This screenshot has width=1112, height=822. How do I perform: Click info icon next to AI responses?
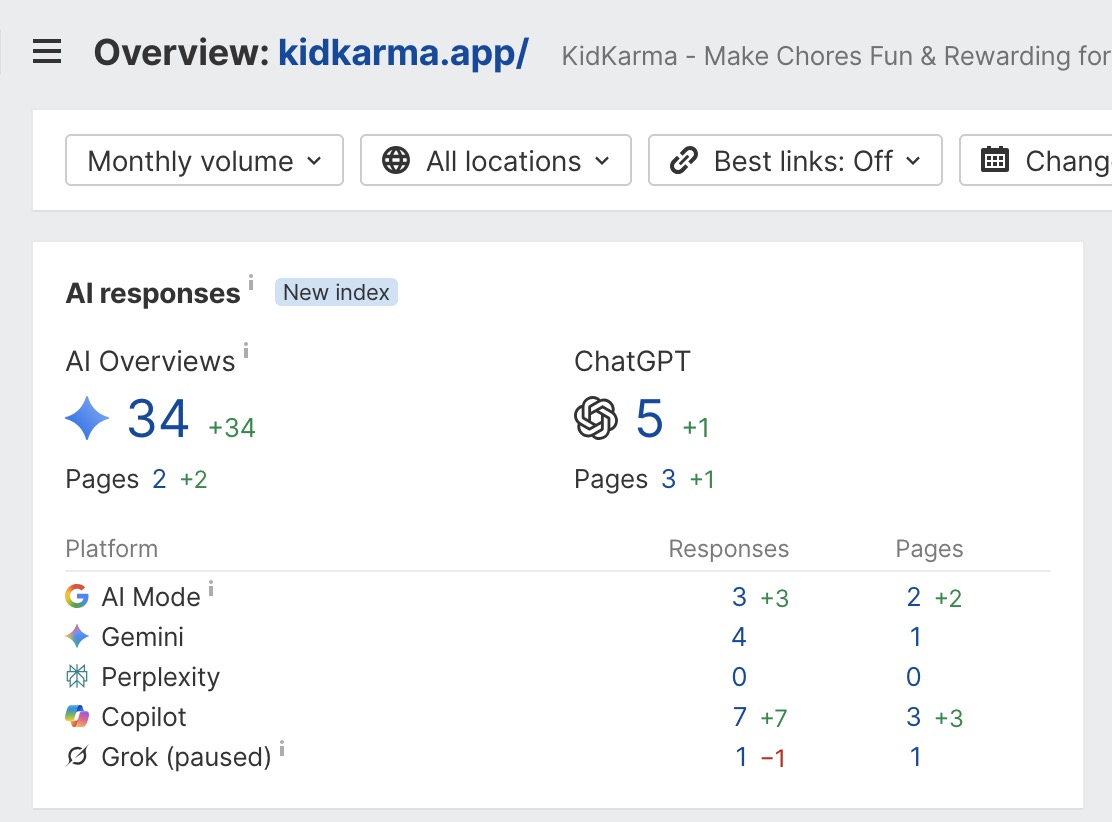point(250,283)
